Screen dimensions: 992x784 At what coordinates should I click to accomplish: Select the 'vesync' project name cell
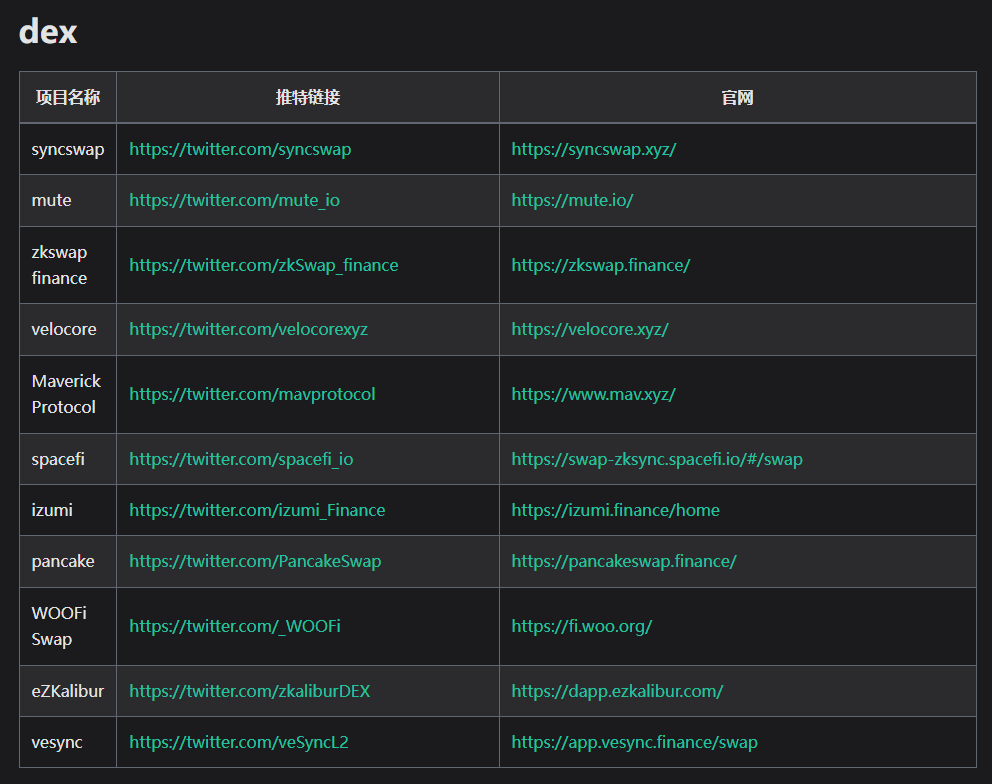(68, 743)
